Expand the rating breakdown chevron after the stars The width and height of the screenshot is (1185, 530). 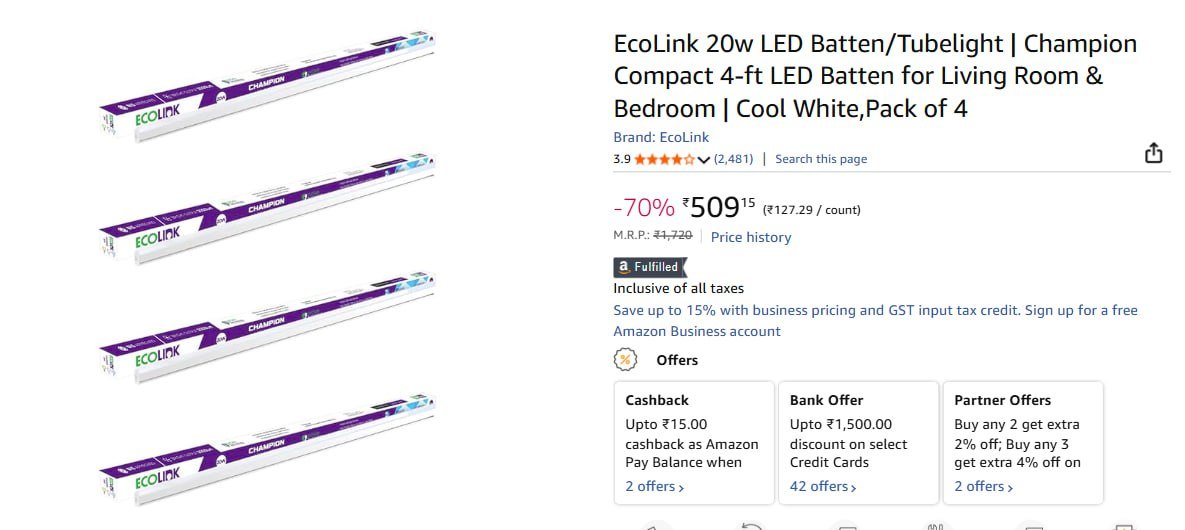click(704, 160)
